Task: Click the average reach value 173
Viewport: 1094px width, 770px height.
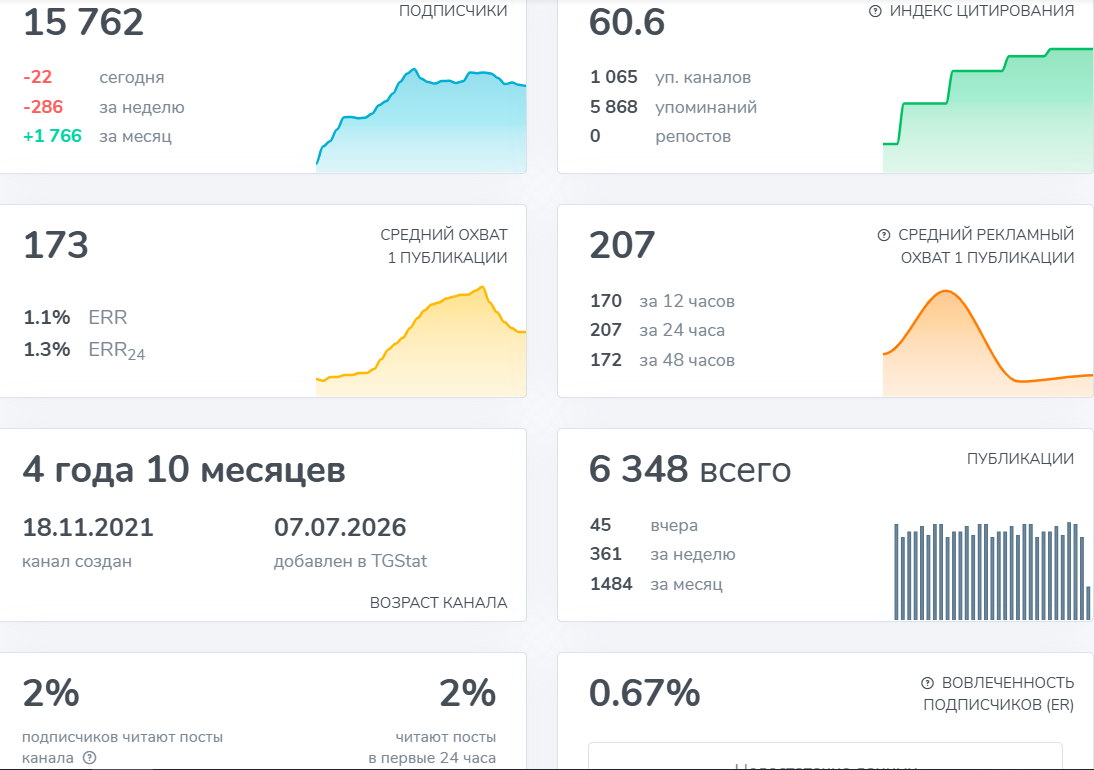Action: [x=56, y=246]
